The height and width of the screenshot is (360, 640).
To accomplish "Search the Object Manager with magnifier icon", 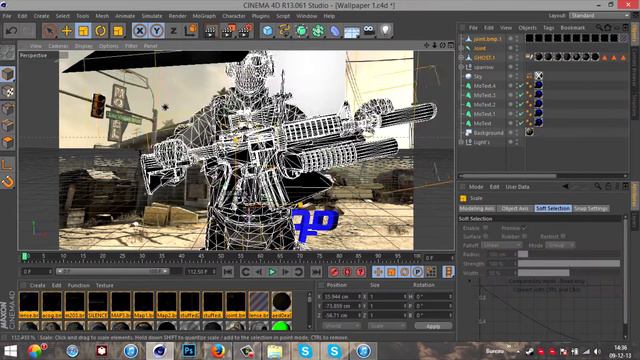I will [x=599, y=27].
